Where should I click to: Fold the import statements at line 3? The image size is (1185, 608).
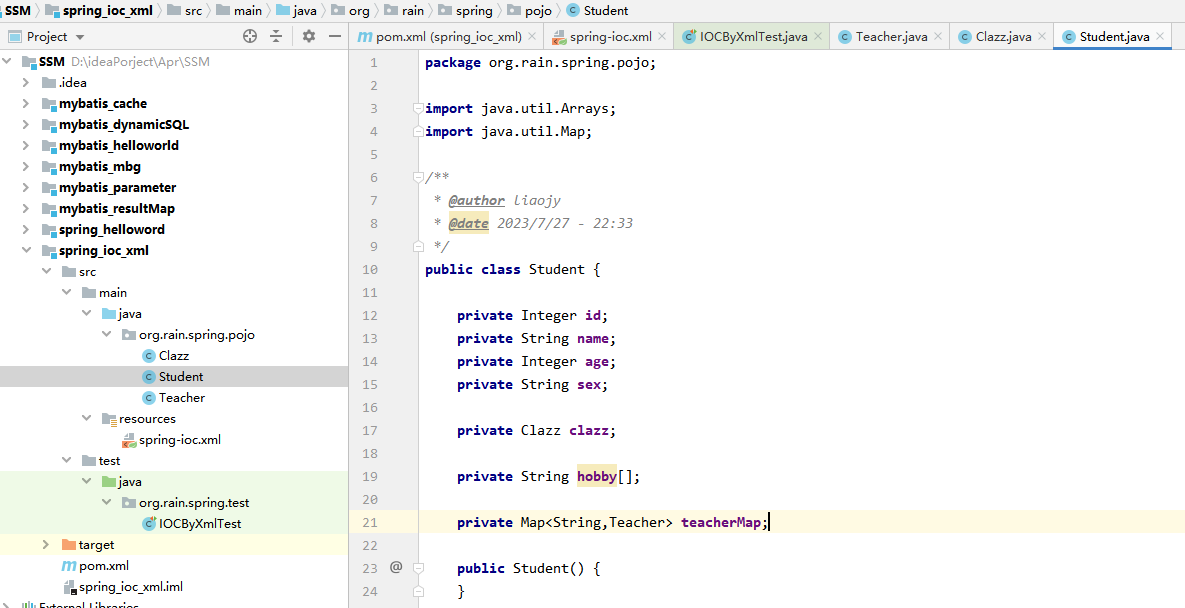[x=418, y=109]
